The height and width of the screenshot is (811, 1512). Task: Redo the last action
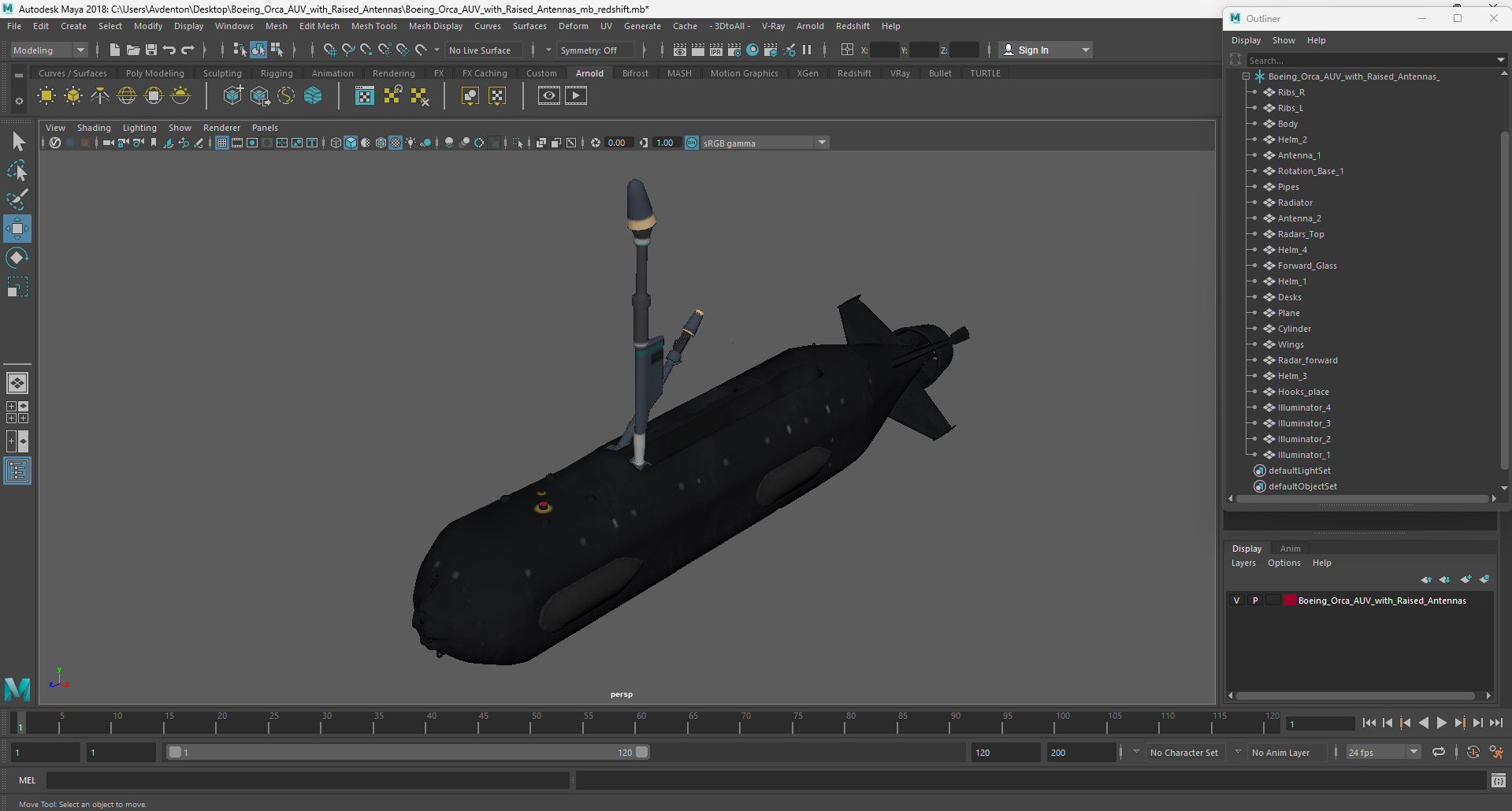188,50
